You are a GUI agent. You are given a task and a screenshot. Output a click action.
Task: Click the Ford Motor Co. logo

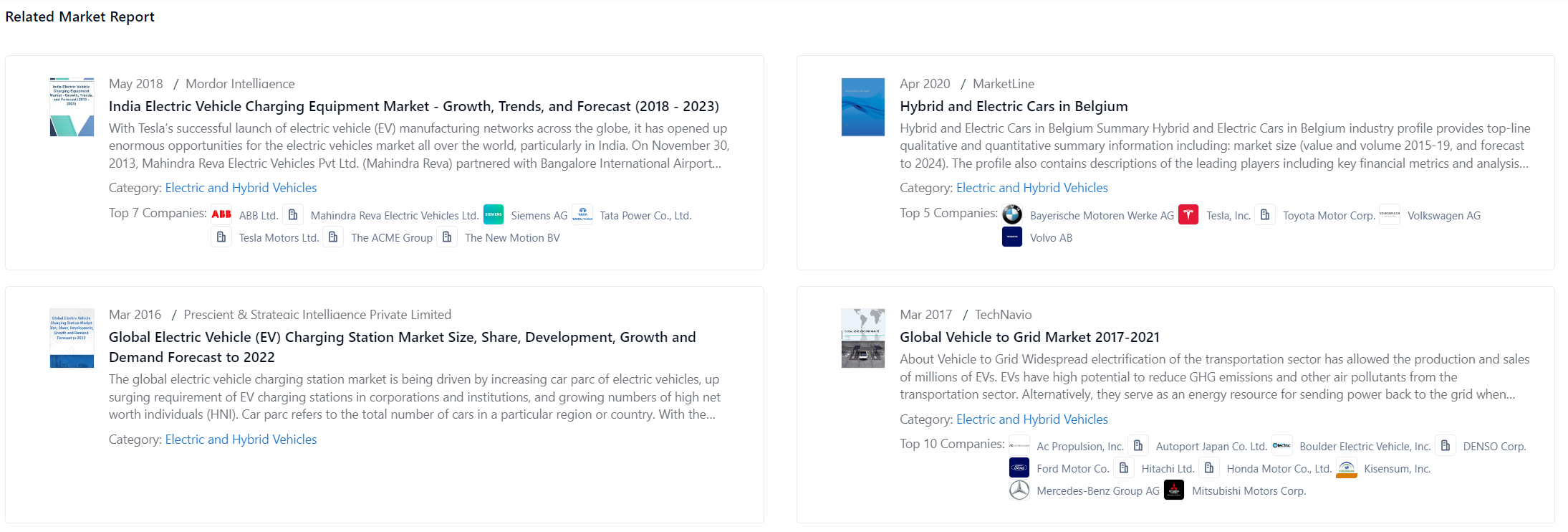click(x=1019, y=468)
